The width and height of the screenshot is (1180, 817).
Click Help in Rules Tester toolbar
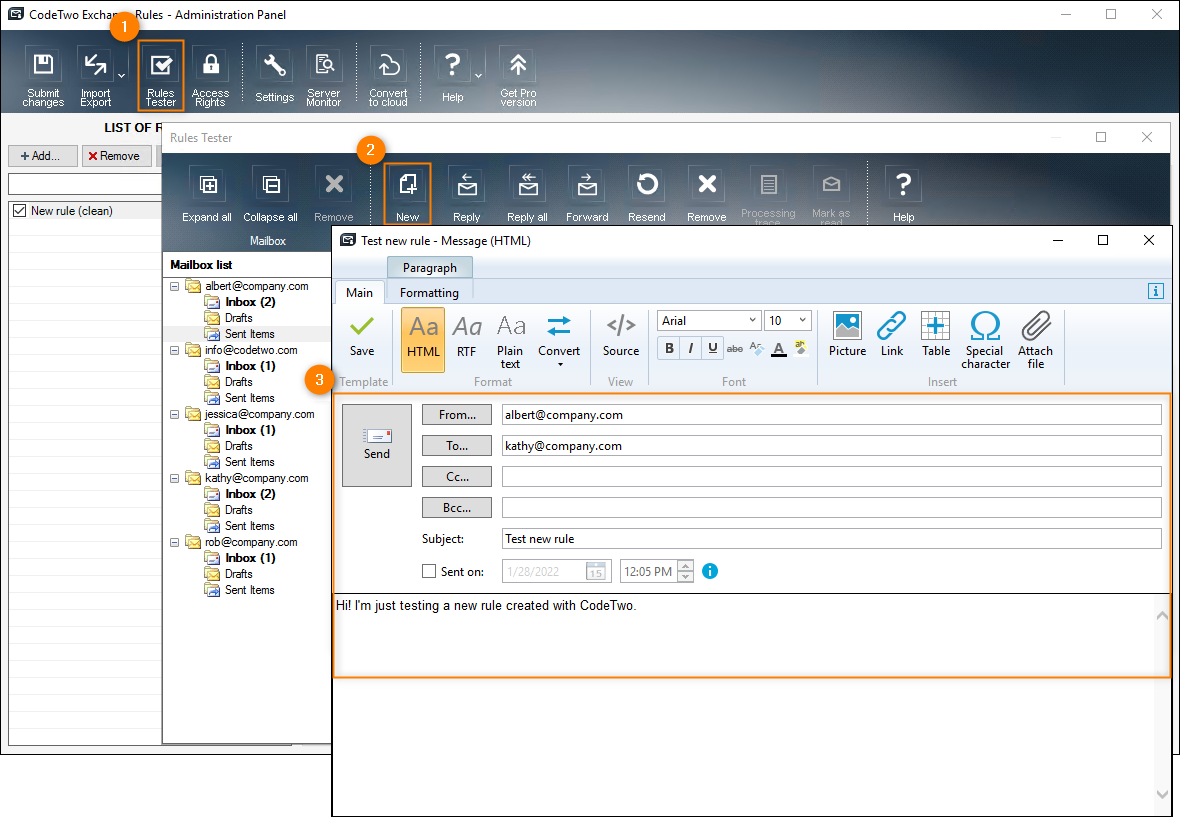[904, 194]
